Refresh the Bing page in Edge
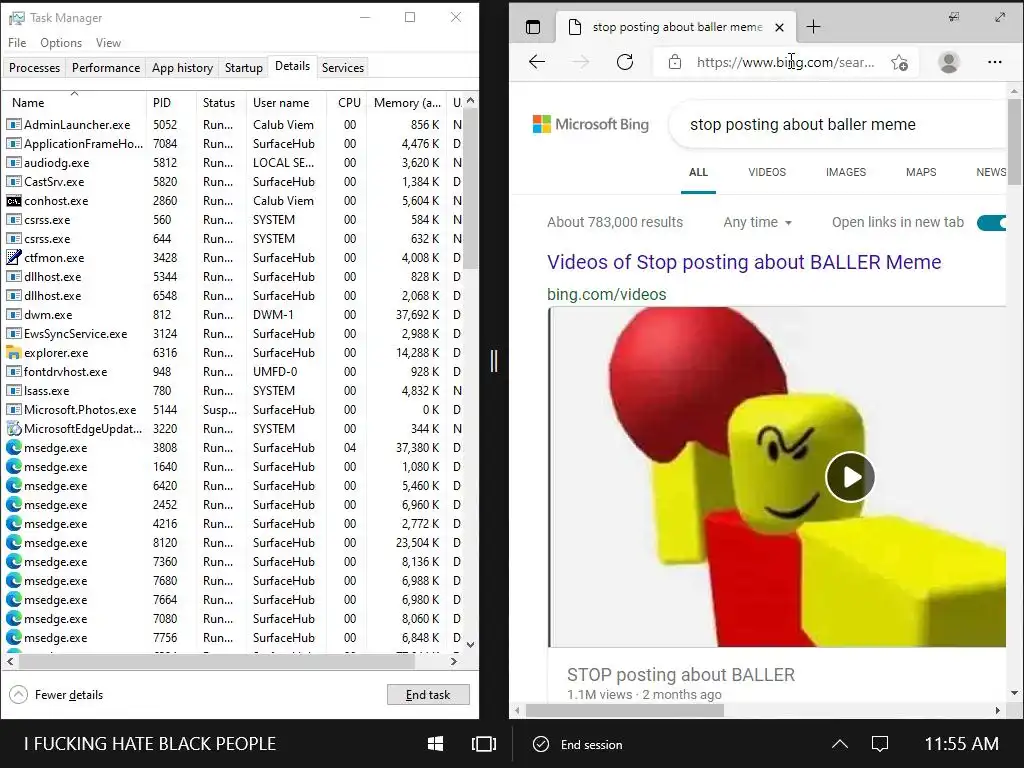The width and height of the screenshot is (1024, 768). point(625,62)
